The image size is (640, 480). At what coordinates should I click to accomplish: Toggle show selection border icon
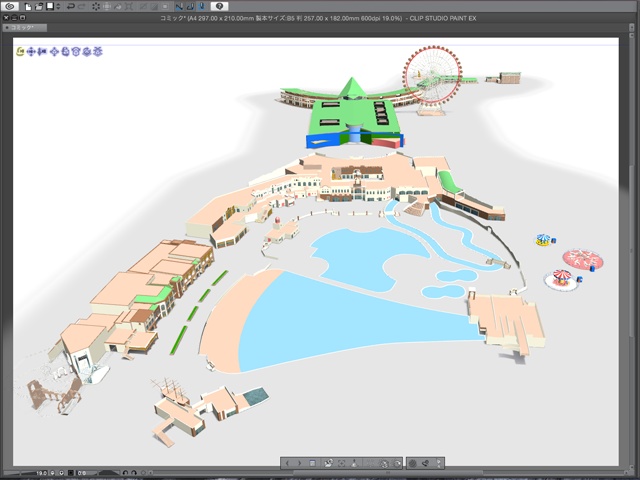pyautogui.click(x=165, y=6)
